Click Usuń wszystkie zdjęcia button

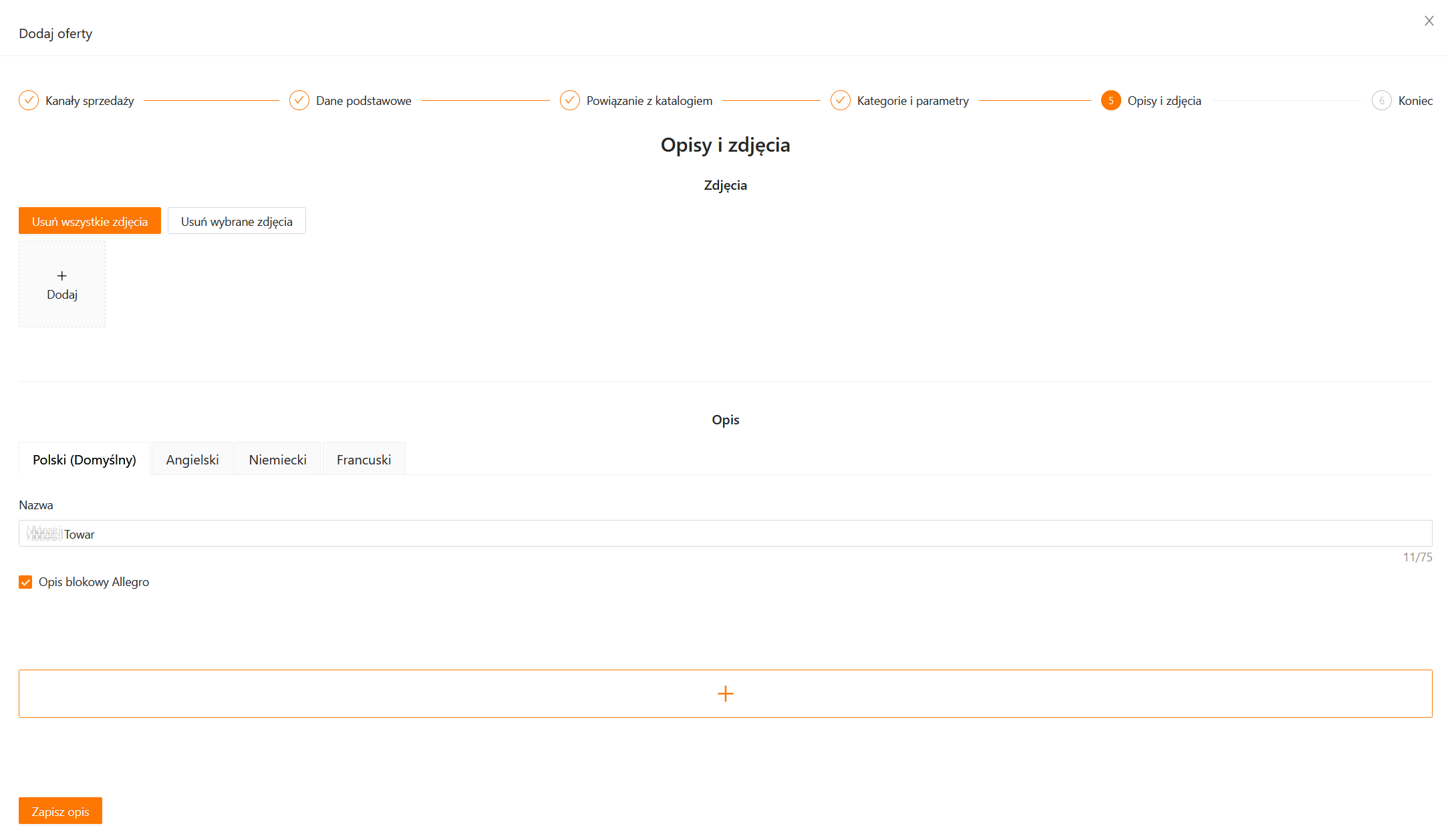[90, 221]
